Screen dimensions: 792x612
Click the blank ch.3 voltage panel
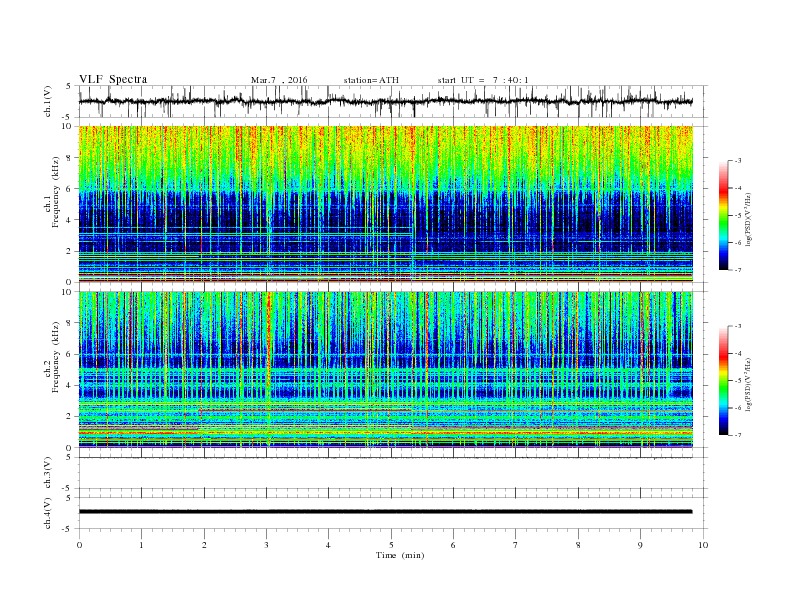(x=393, y=473)
